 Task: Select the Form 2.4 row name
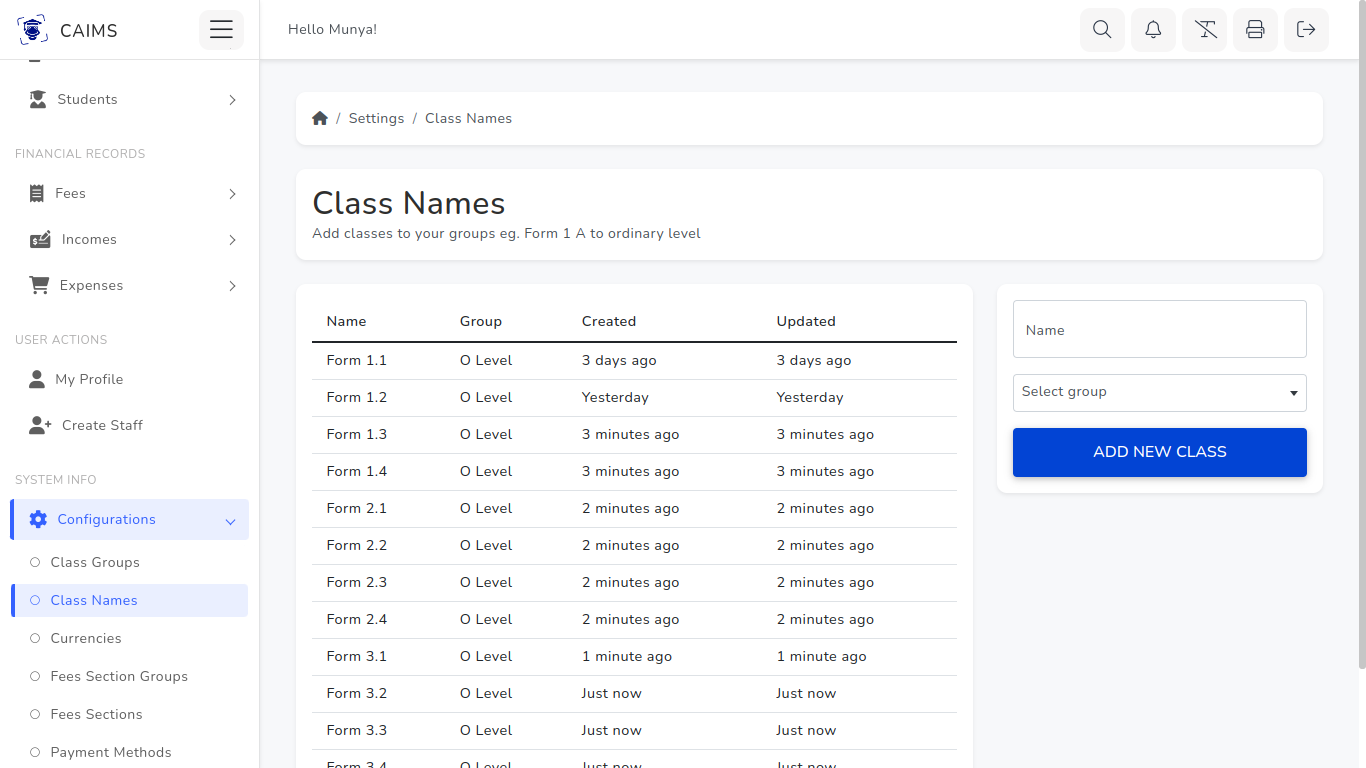click(356, 619)
